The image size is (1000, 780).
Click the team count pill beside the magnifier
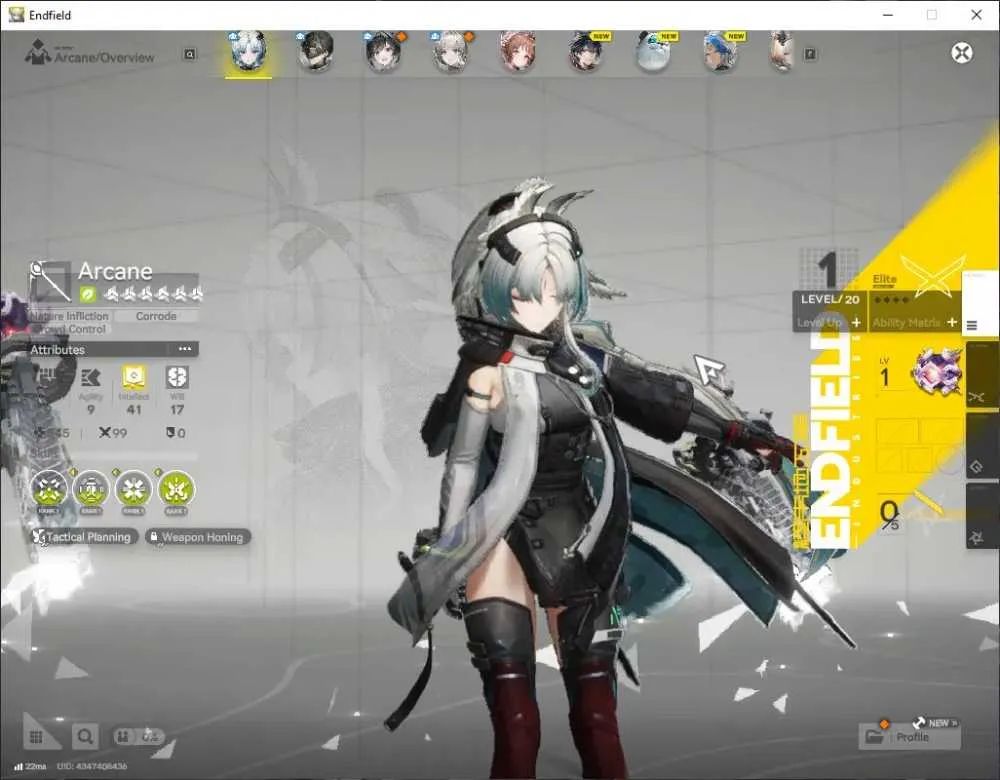(137, 737)
